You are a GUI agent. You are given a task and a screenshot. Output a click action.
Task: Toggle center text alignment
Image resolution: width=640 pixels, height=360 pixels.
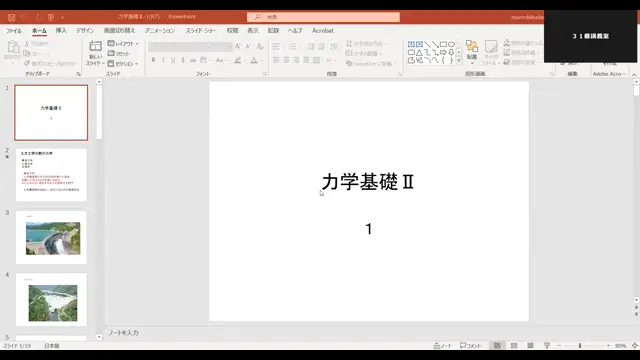click(286, 60)
